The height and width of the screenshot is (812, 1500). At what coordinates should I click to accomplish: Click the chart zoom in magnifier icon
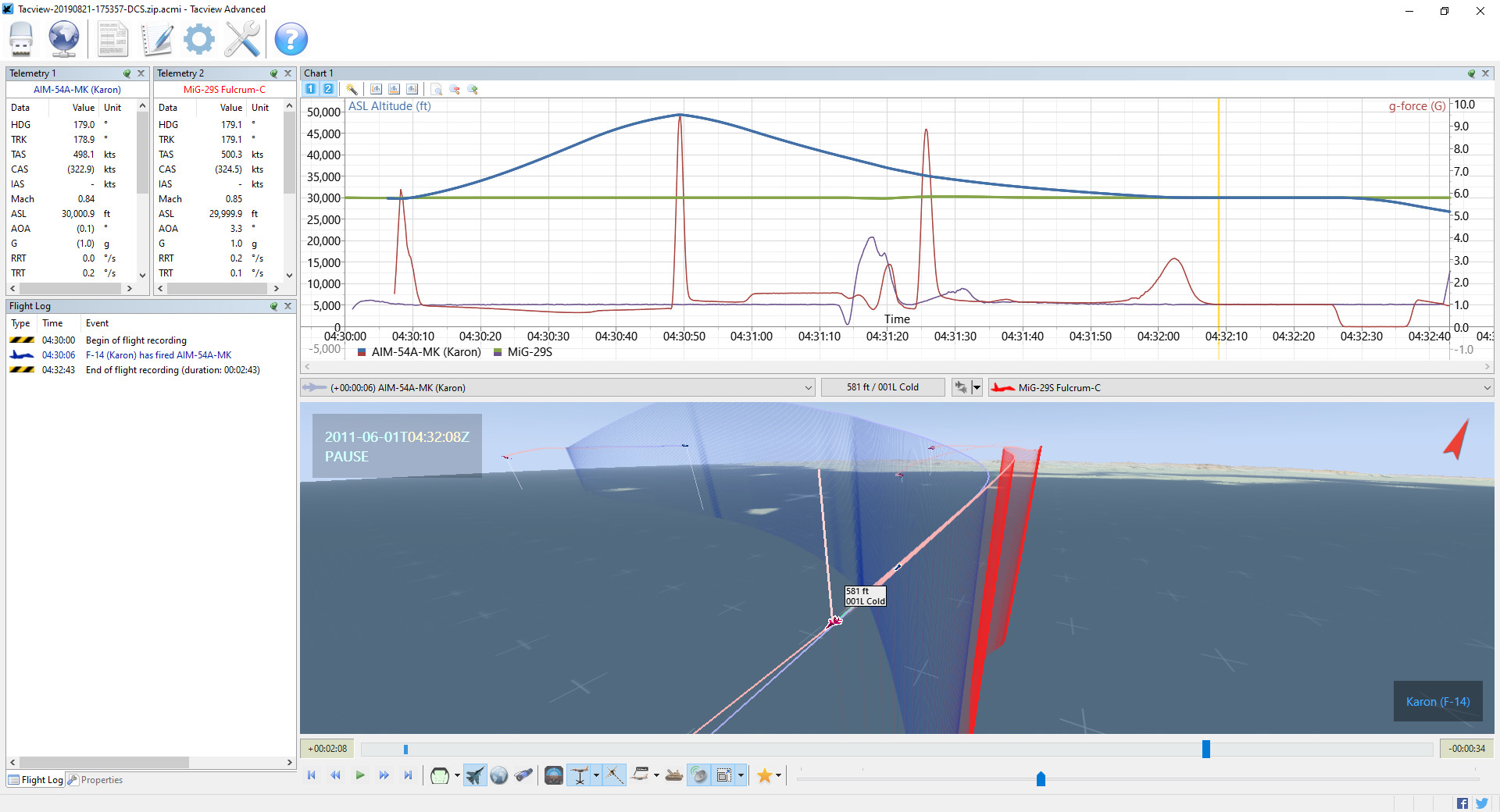point(473,89)
